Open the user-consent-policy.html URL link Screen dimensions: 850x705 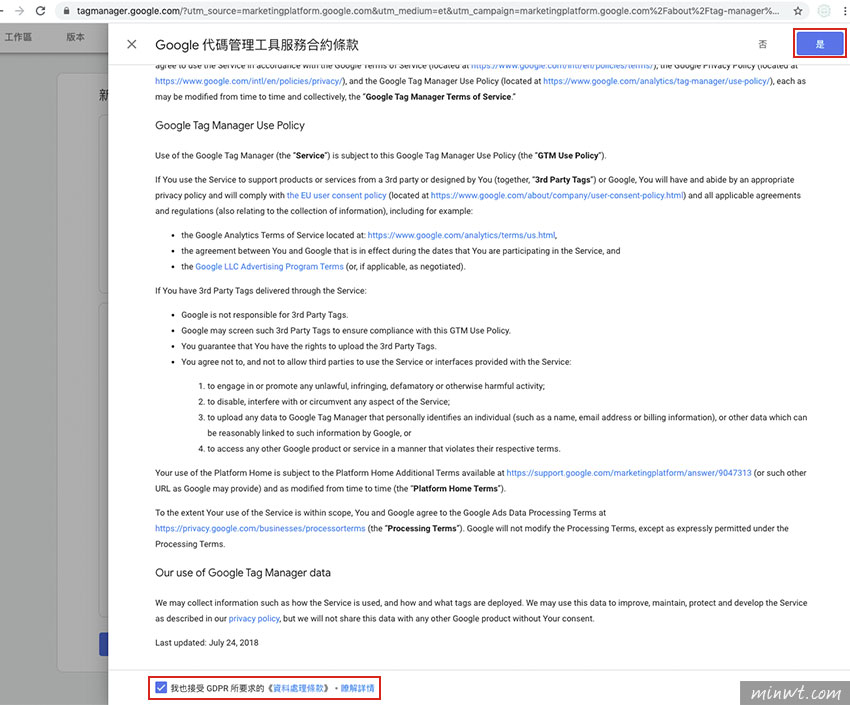[557, 196]
